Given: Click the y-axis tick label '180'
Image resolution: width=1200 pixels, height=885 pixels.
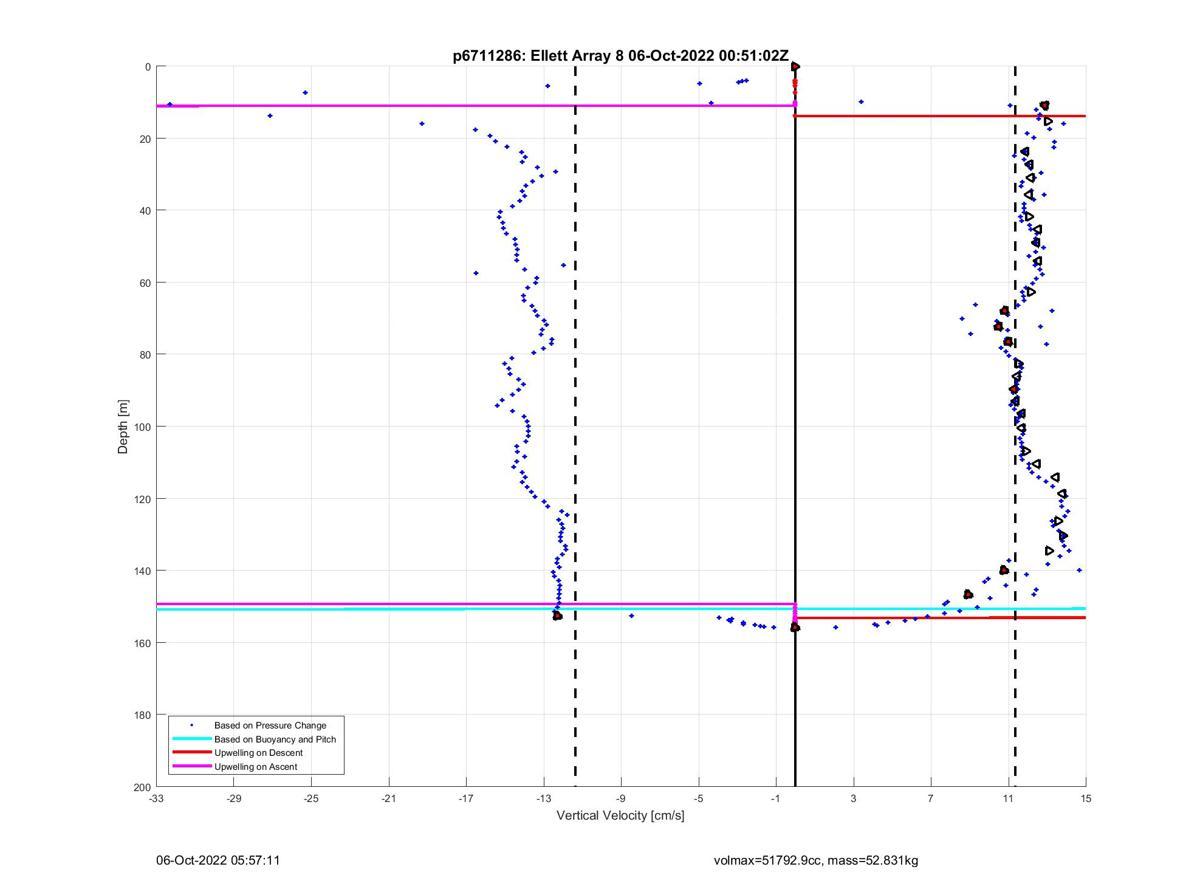Looking at the screenshot, I should [x=142, y=715].
